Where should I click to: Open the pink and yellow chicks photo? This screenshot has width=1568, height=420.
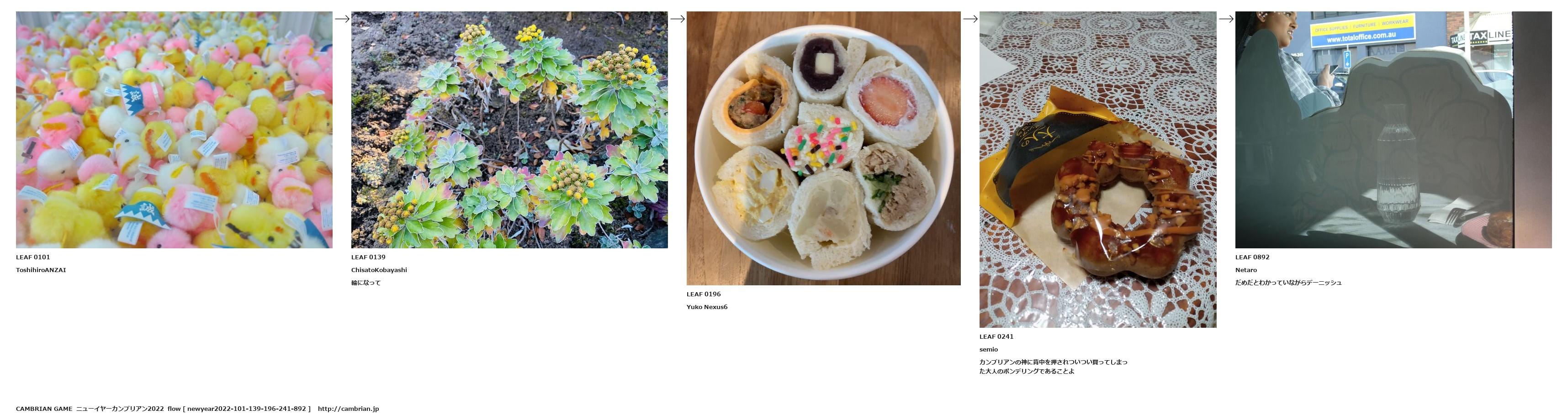(174, 130)
